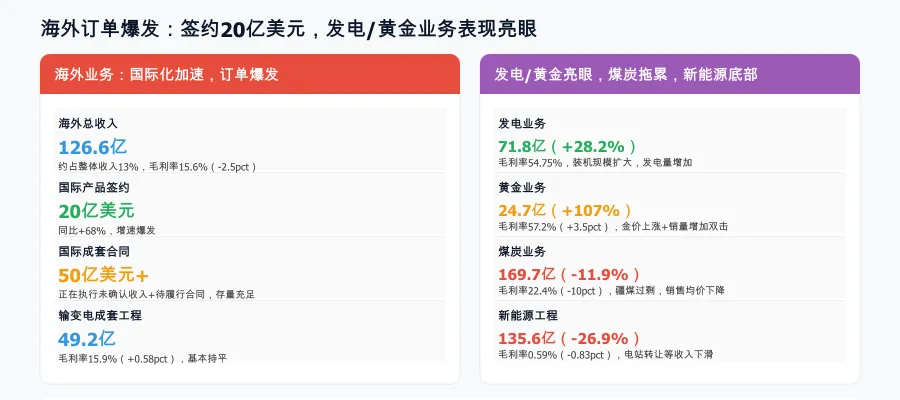The image size is (900, 400).
Task: Click the red 169.7亿 (-11.9%) figure
Action: coord(570,274)
